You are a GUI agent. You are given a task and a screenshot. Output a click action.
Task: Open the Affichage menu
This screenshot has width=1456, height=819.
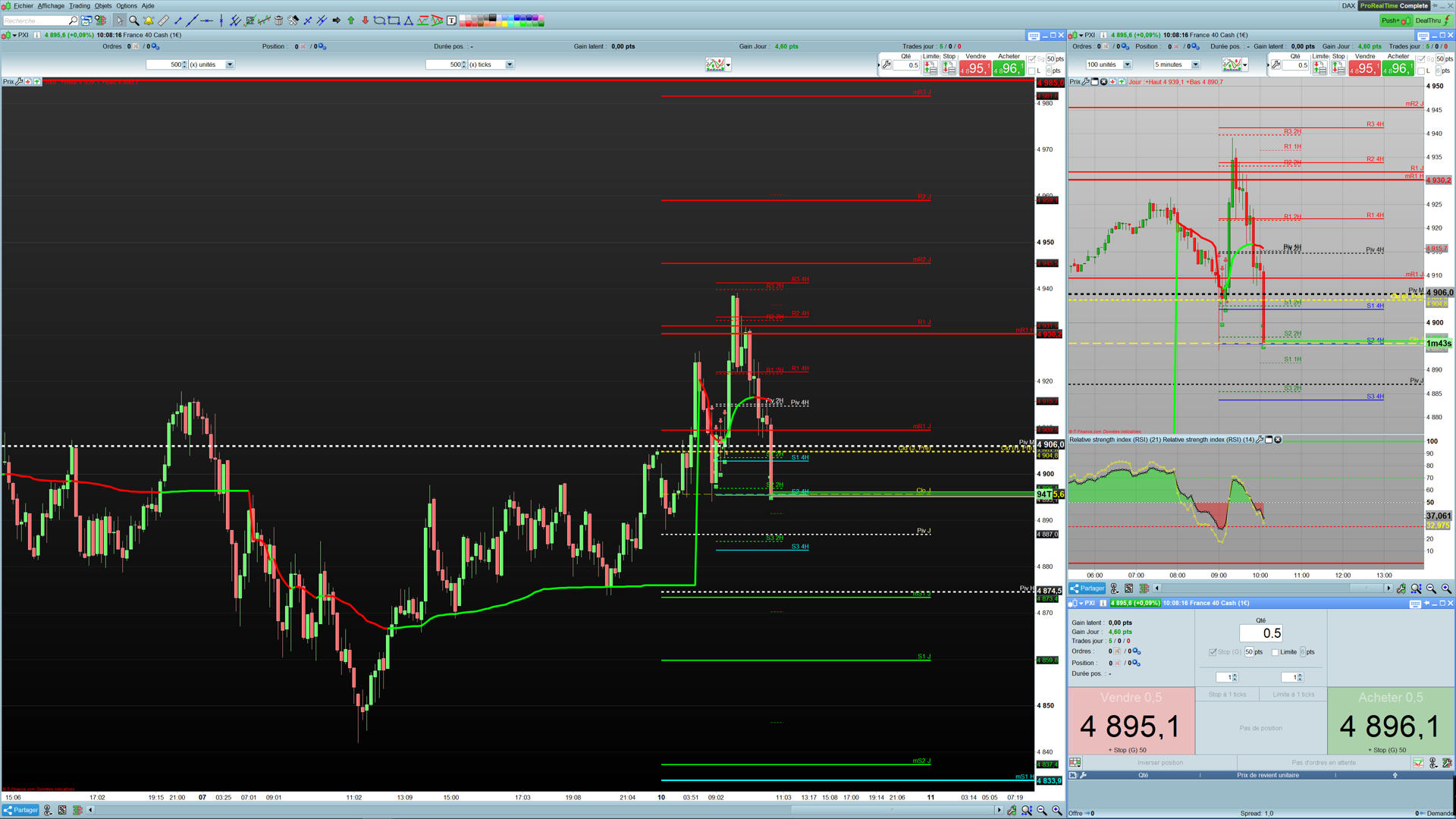[x=51, y=5]
